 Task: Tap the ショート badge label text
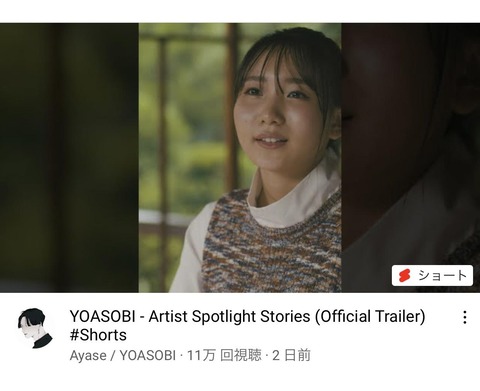[x=442, y=276]
